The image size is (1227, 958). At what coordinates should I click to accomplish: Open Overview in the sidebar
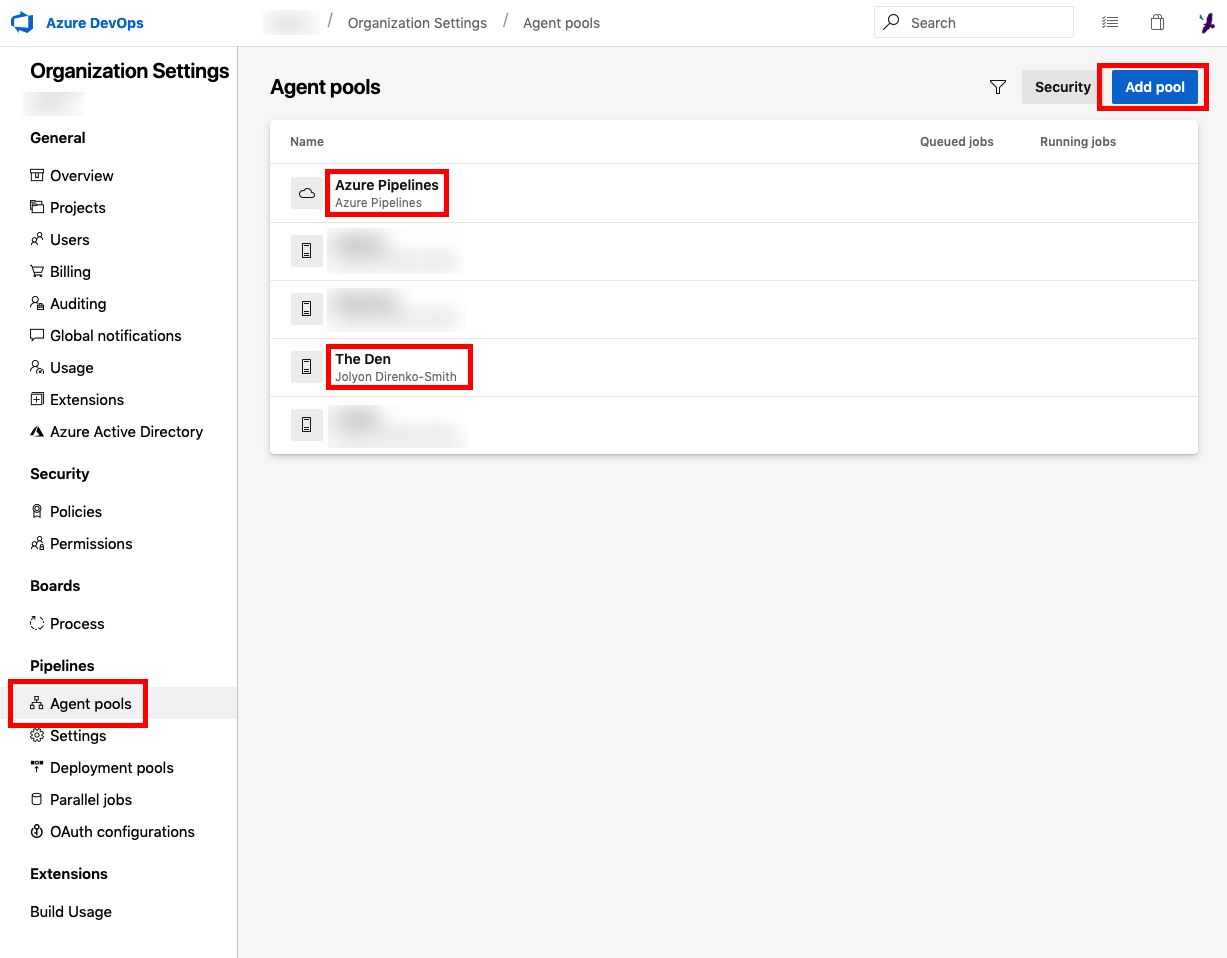pyautogui.click(x=82, y=175)
